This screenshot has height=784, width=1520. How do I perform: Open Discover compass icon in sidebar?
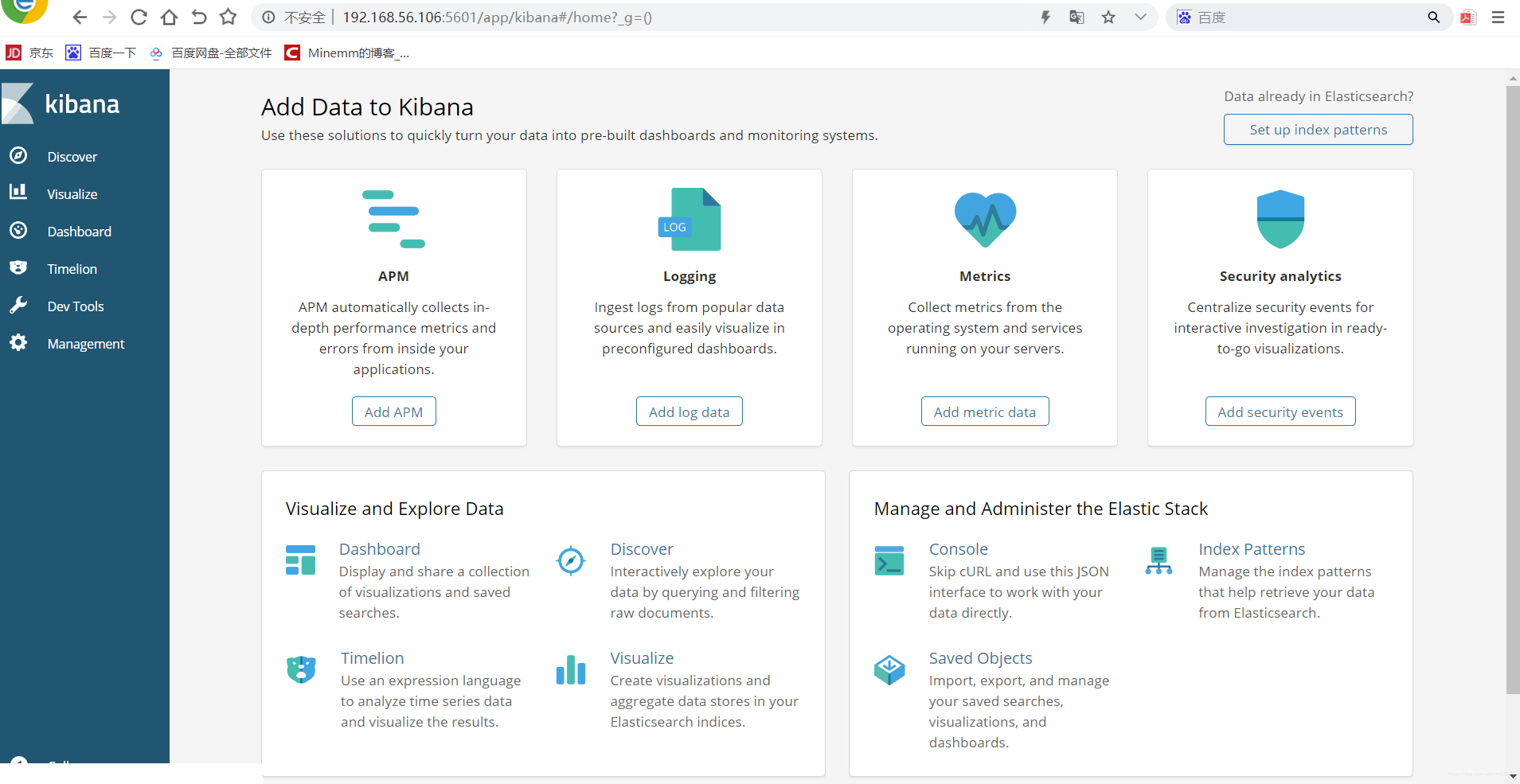pos(18,156)
